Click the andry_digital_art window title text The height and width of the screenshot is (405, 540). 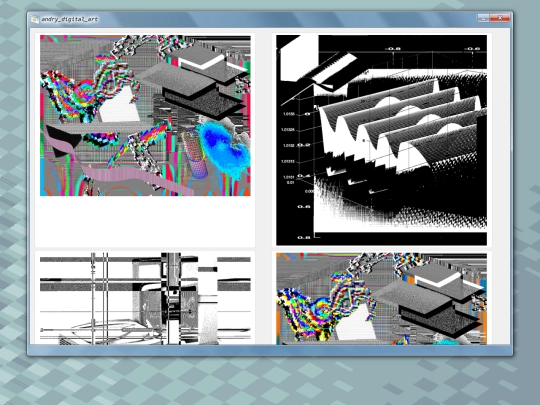70,19
